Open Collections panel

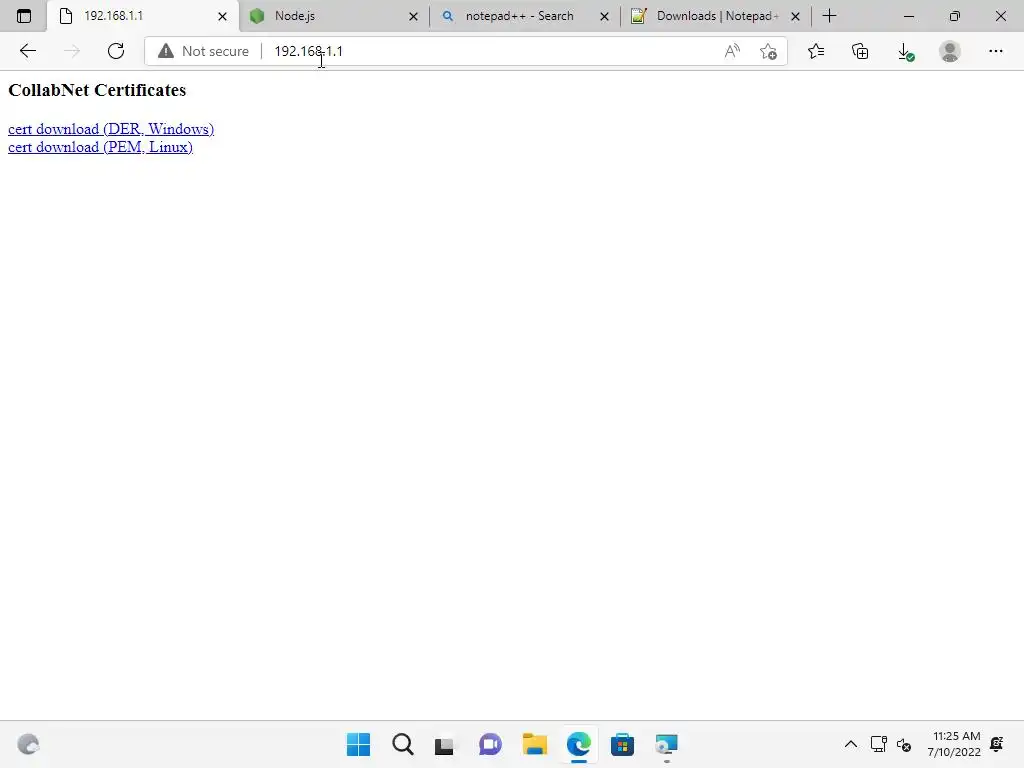860,51
